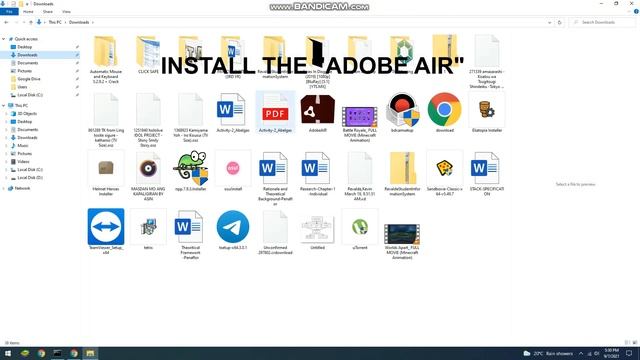Expand Music under This PC
Viewport: 640px width, 360px height.
7,146
